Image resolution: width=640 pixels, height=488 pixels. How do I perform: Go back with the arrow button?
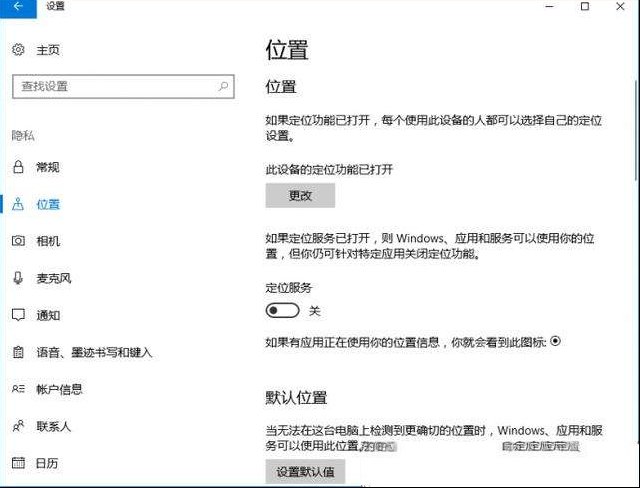[x=18, y=7]
